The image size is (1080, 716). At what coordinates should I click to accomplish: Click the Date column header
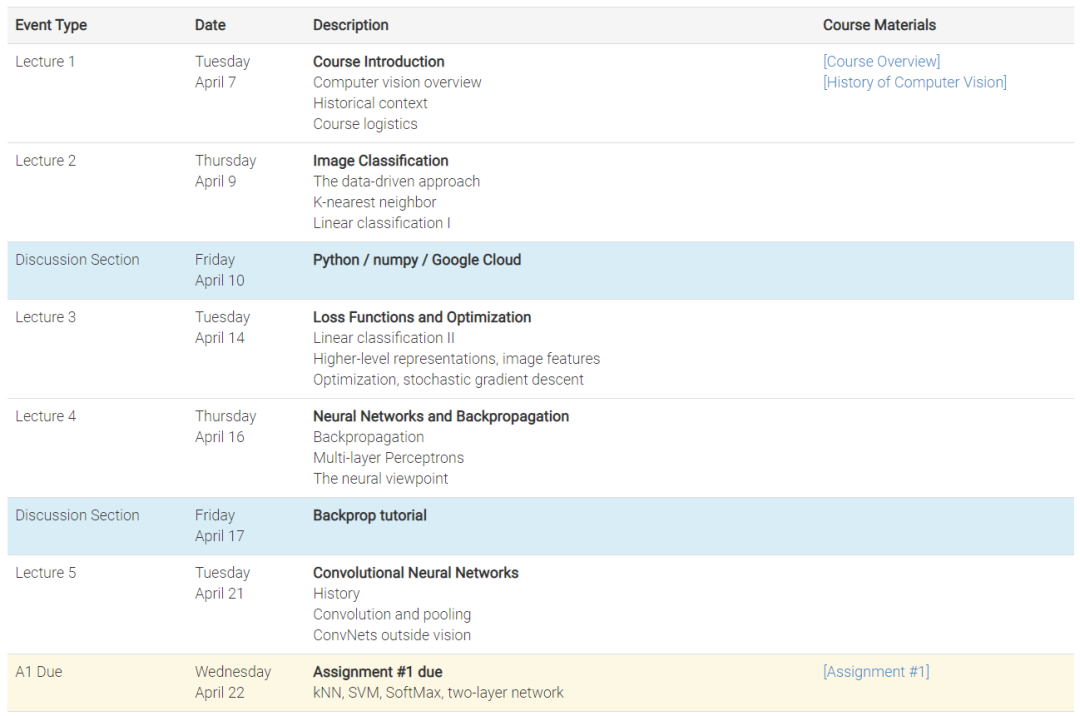pos(210,25)
